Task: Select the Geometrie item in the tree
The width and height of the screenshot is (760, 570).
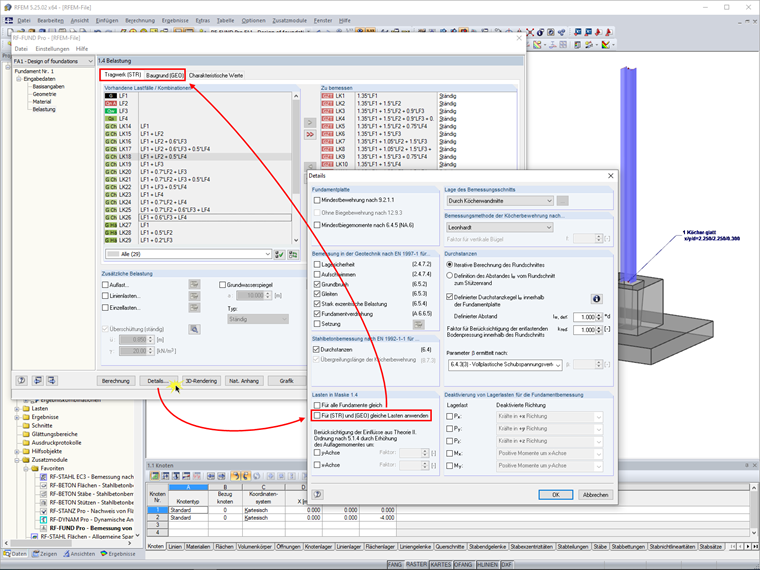Action: (44, 94)
